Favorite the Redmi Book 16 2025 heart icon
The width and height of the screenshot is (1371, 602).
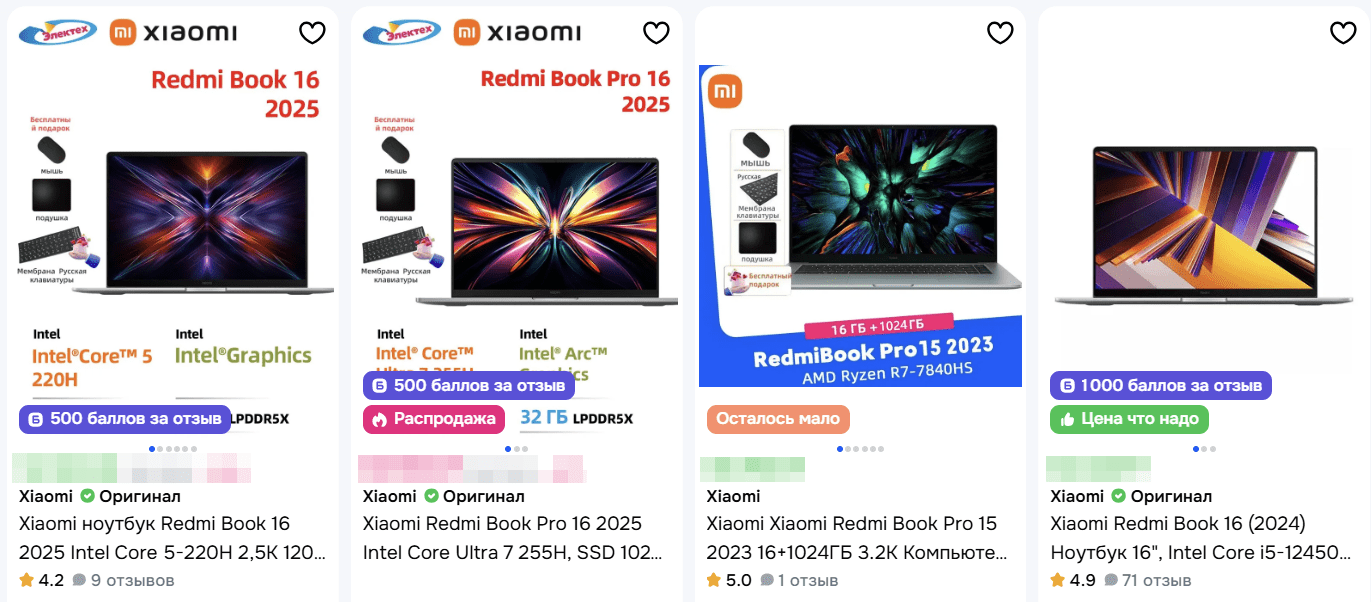[x=312, y=33]
